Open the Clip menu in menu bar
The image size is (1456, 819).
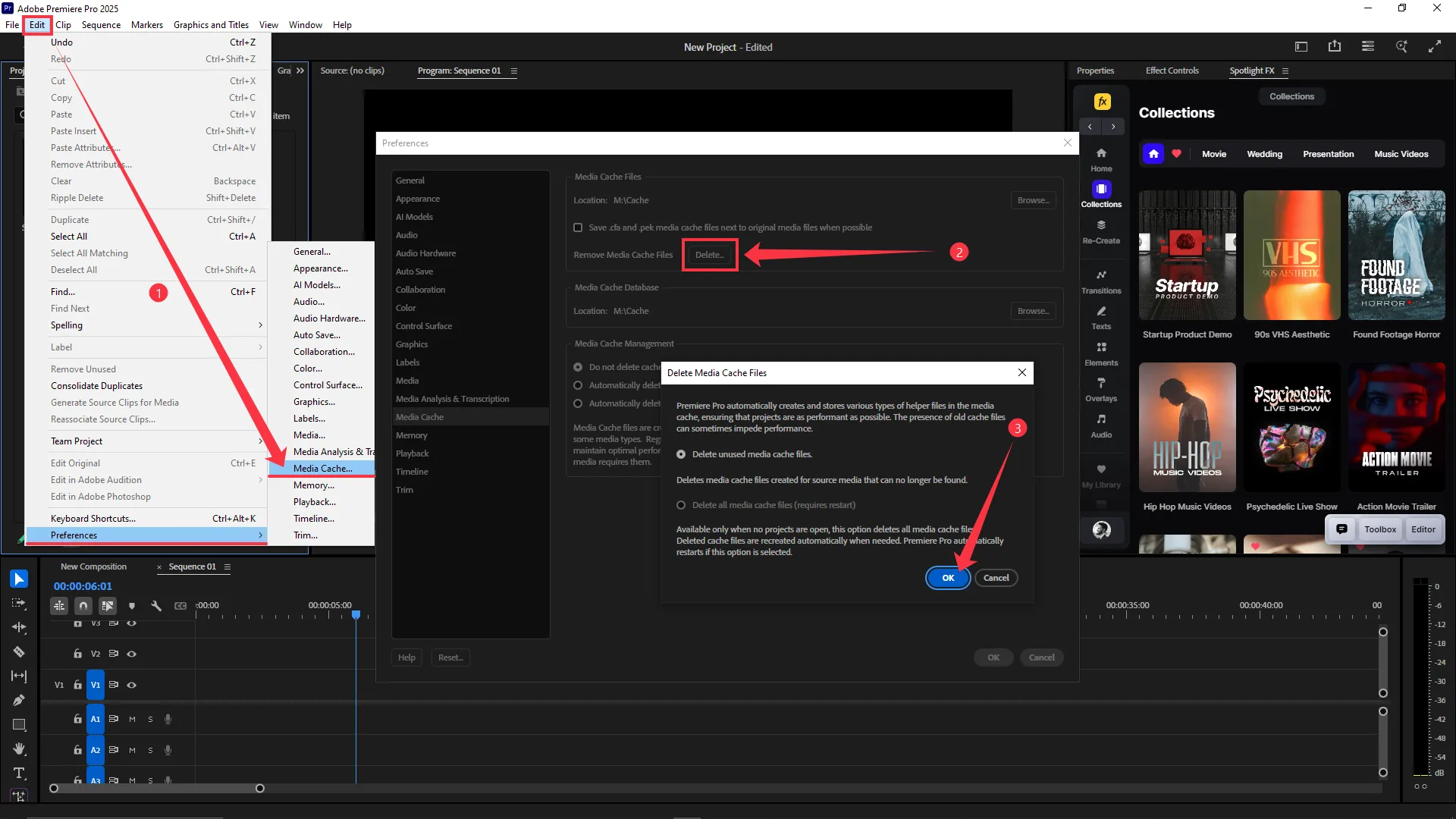tap(63, 25)
